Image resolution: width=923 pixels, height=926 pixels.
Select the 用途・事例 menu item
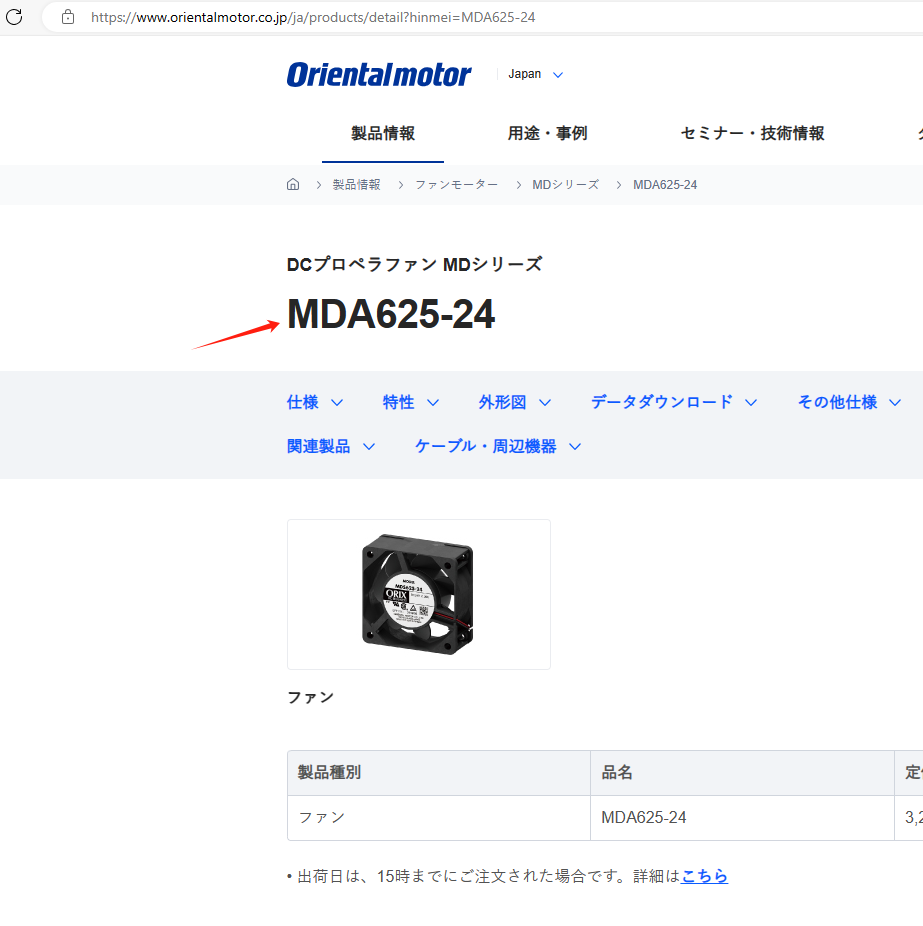[x=546, y=133]
